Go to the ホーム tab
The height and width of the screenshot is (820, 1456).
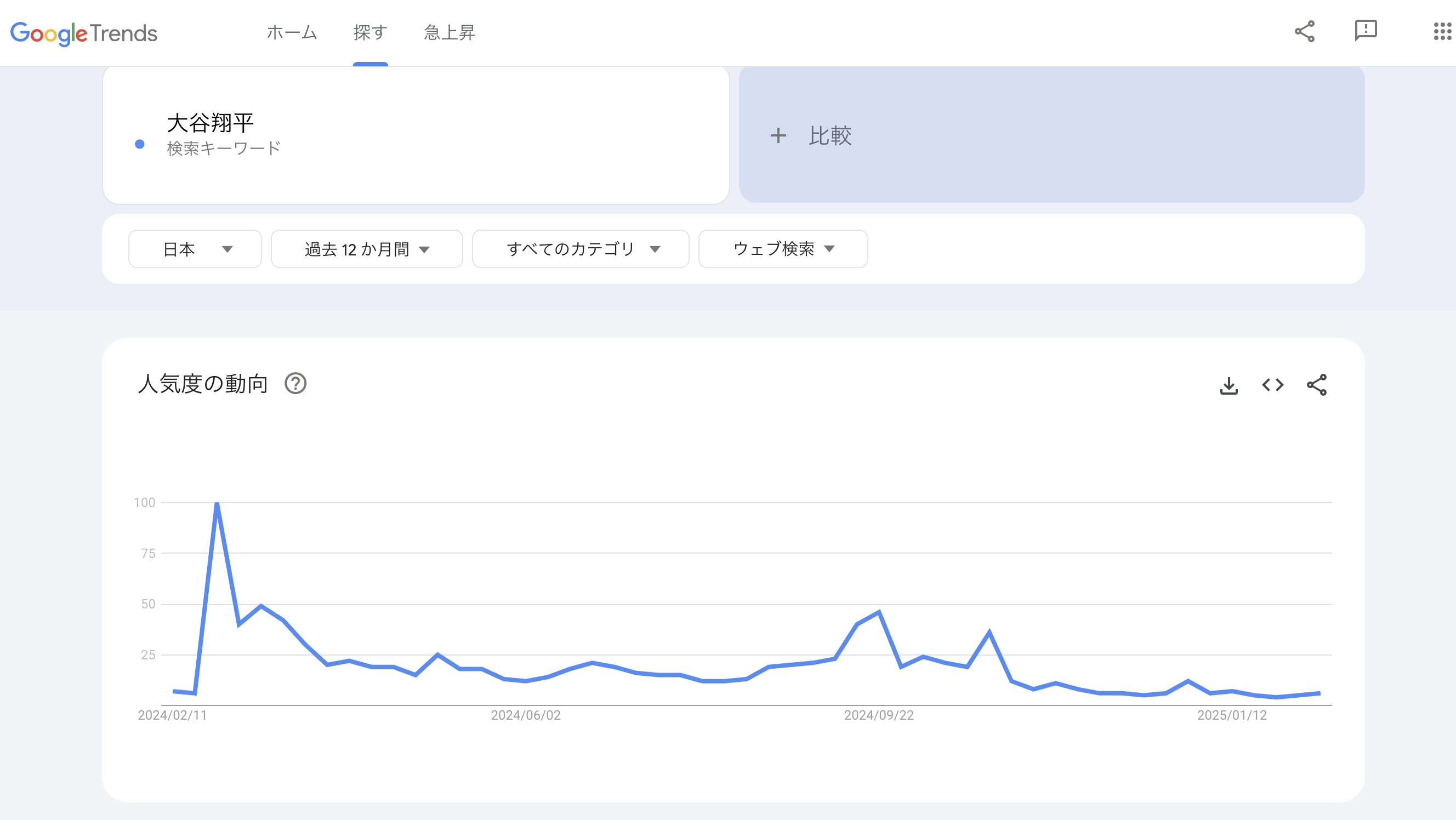292,33
